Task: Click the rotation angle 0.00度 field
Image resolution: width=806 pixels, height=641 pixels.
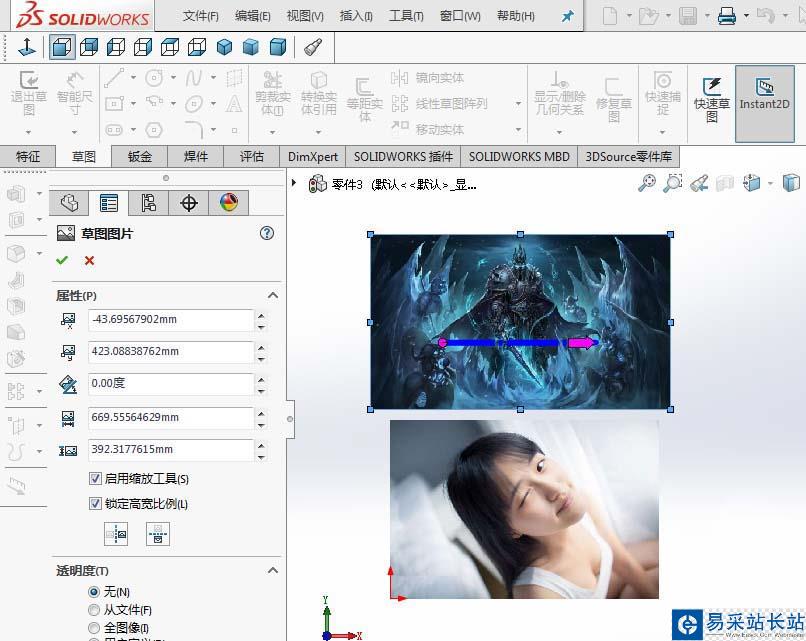Action: click(x=171, y=384)
